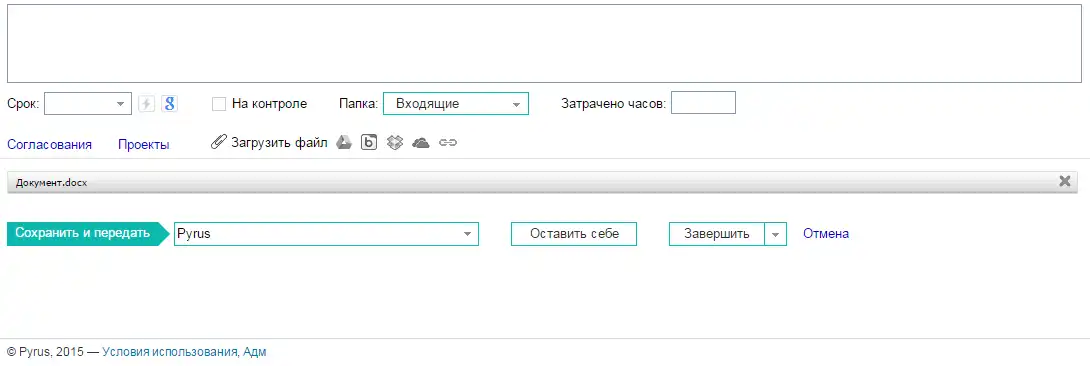This screenshot has width=1090, height=366.
Task: Click the Google calendar icon next to Срок
Action: pos(169,104)
